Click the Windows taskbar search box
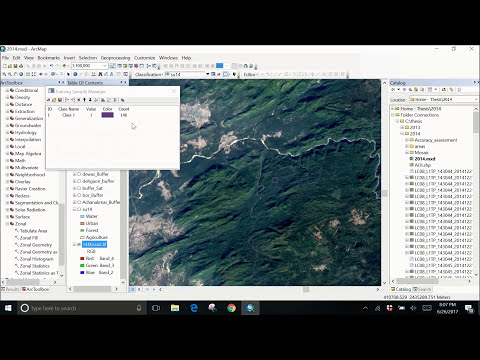480x360 pixels. (82, 308)
